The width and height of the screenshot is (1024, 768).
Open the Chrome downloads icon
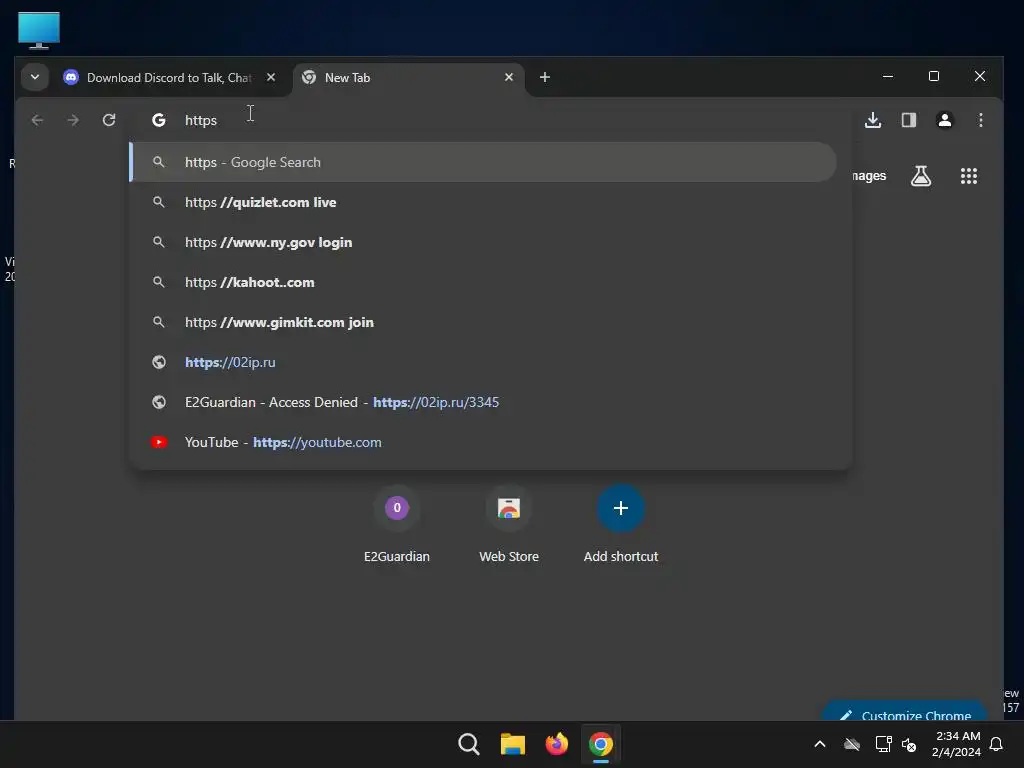coord(873,120)
